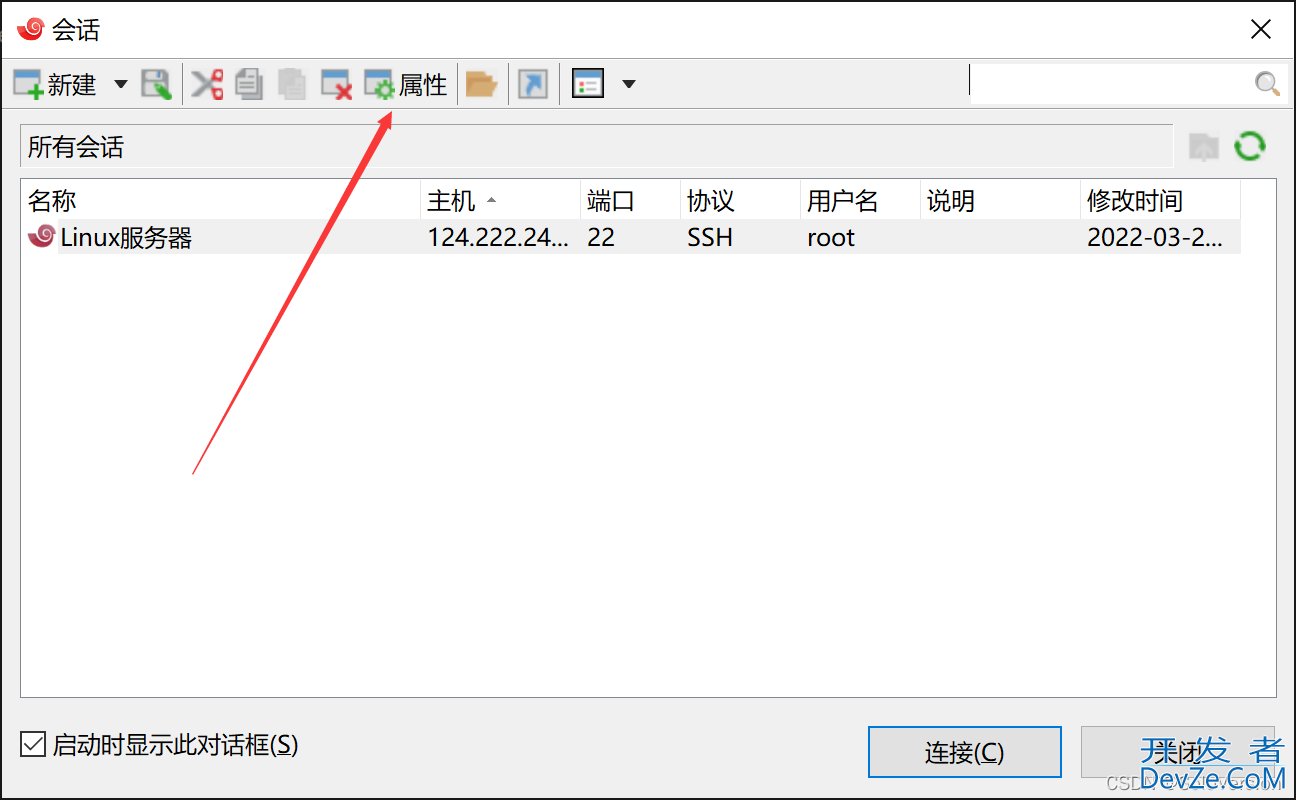Sort by 说明 column header
Image resolution: width=1296 pixels, height=800 pixels.
pyautogui.click(x=1000, y=201)
